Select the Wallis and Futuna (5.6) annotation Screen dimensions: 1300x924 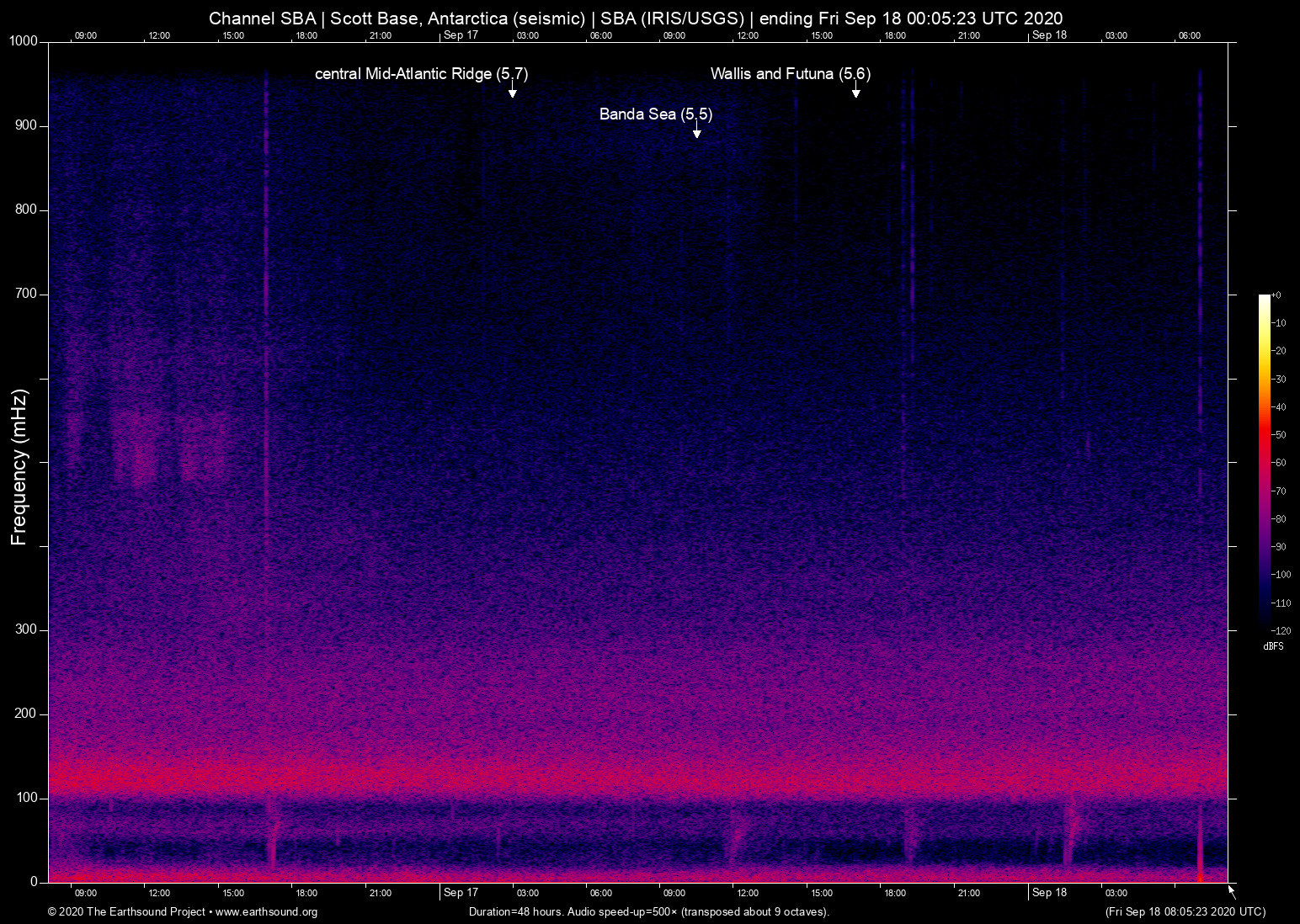point(790,74)
